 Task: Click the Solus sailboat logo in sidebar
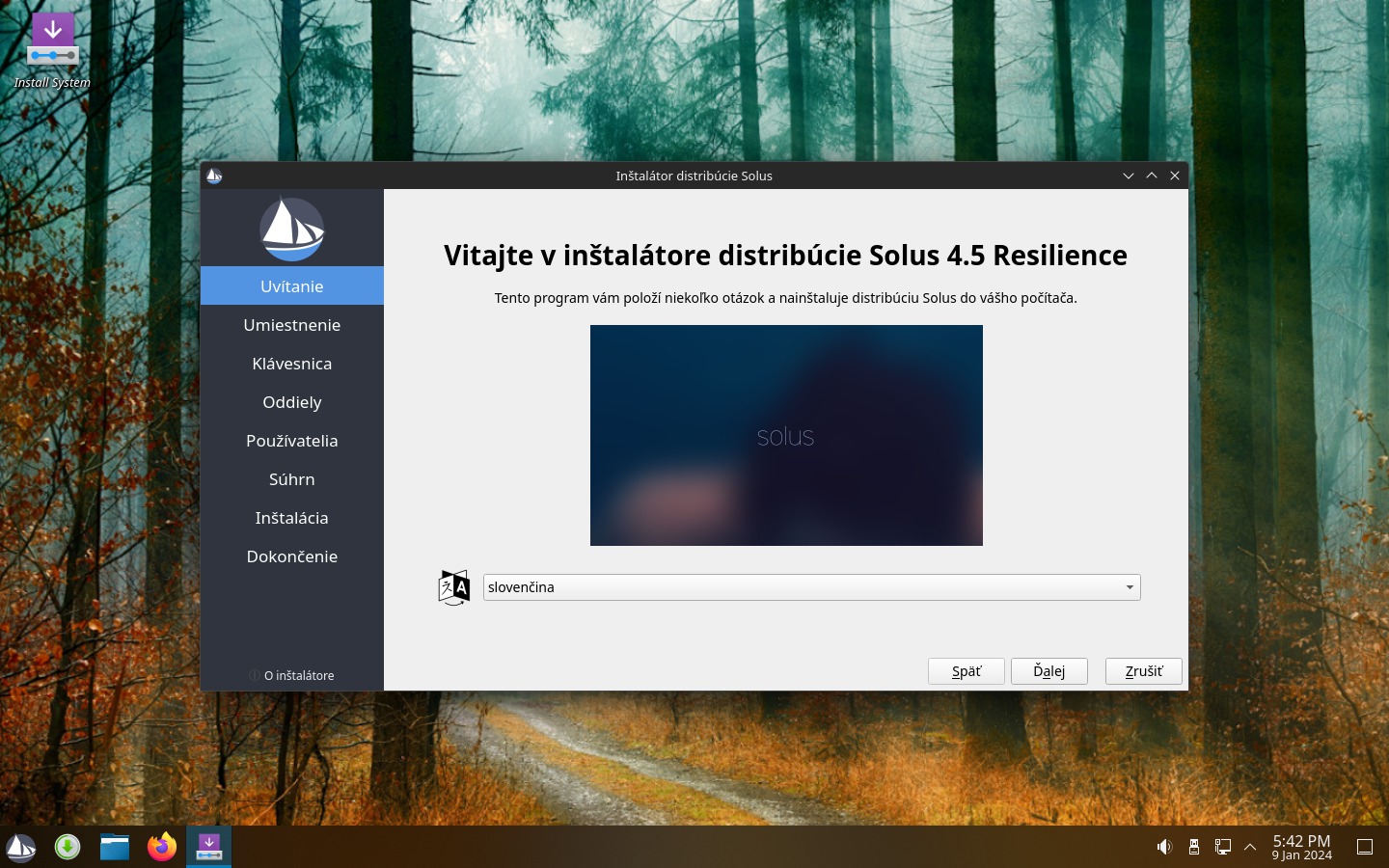291,230
